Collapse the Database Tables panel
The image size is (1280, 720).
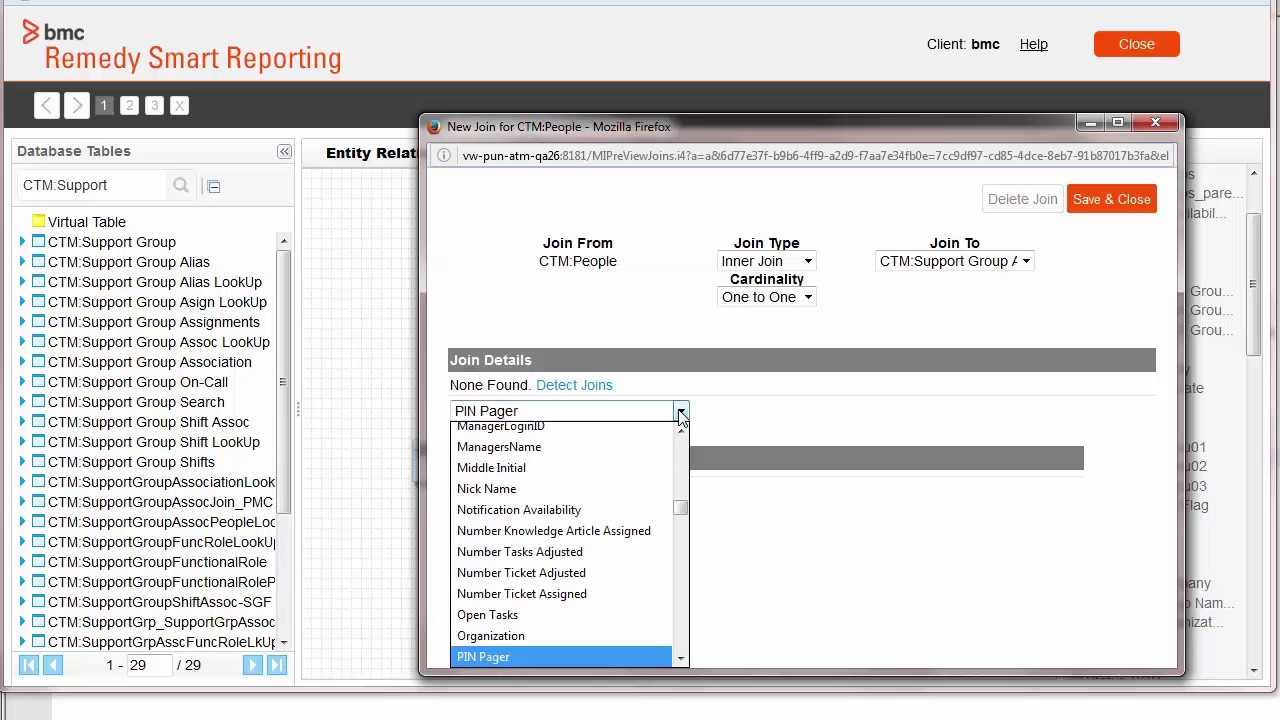tap(284, 151)
